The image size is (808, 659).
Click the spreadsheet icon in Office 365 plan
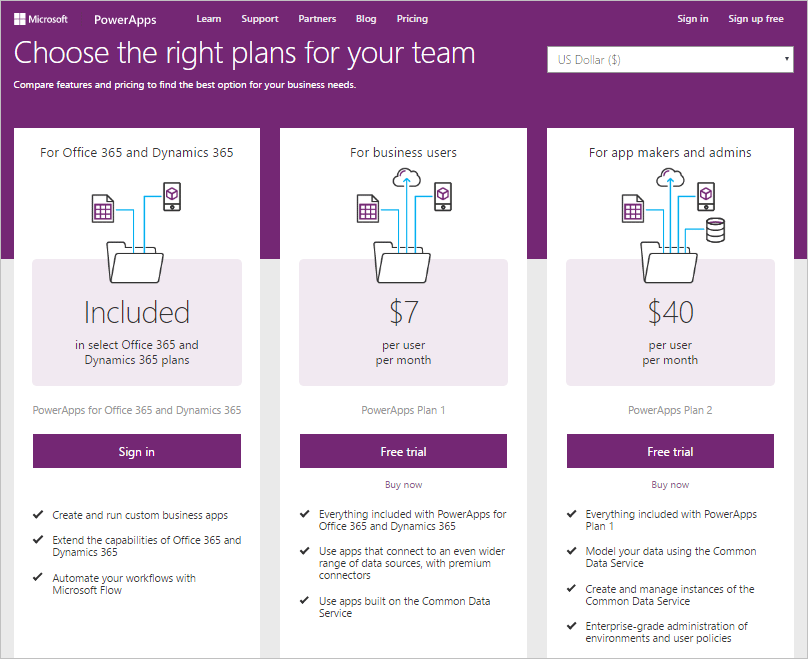pyautogui.click(x=103, y=208)
